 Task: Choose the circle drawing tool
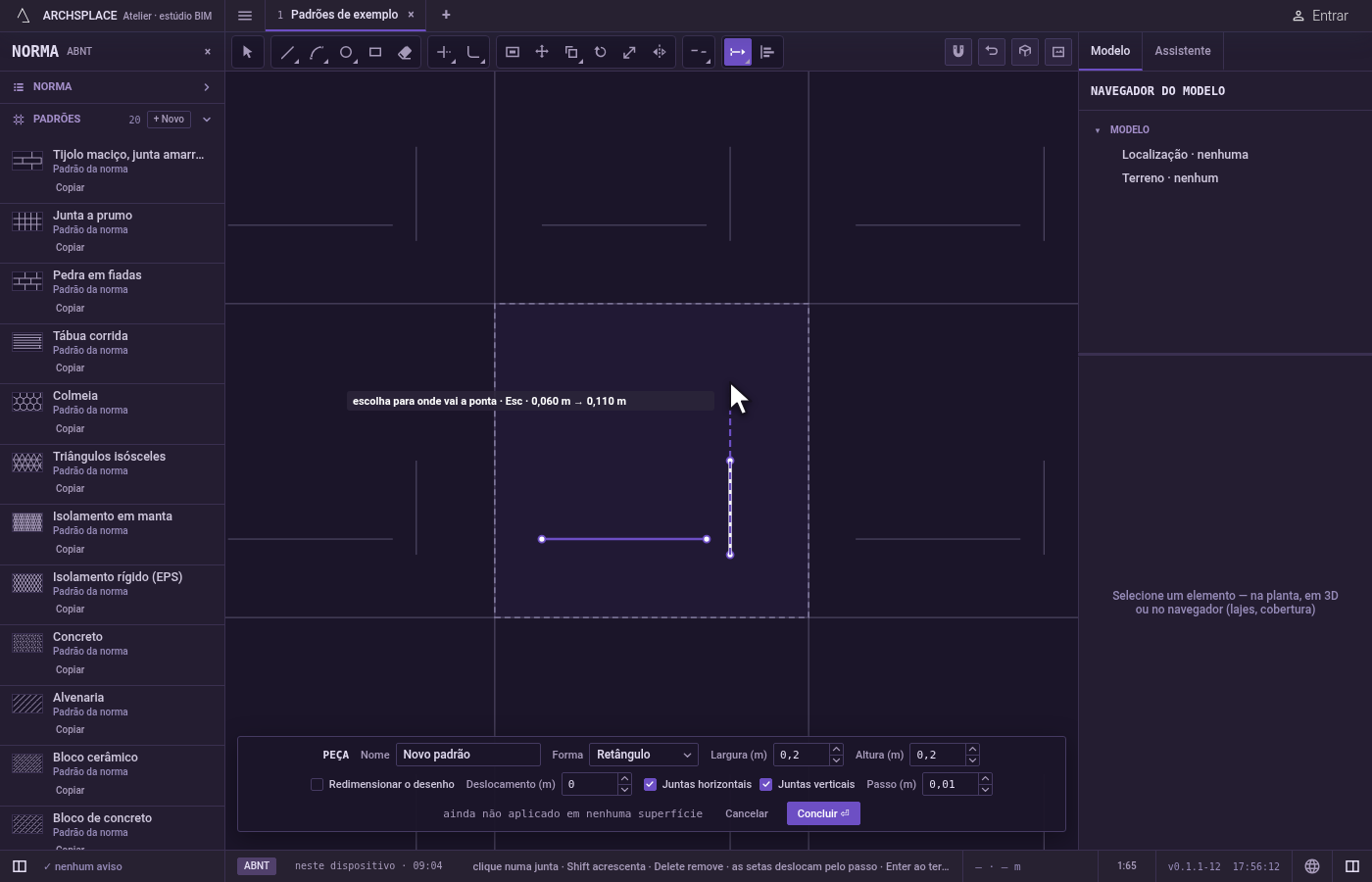(x=346, y=52)
